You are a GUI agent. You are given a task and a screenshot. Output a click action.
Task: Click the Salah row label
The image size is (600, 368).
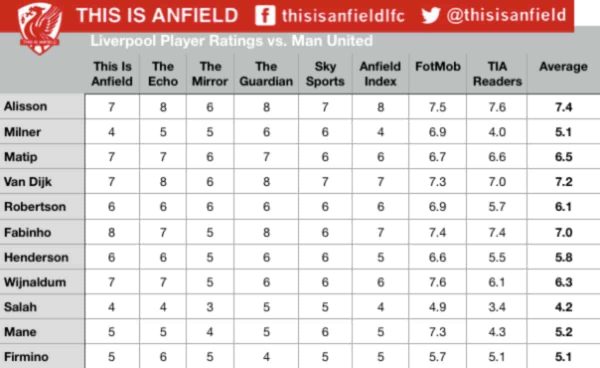tap(20, 307)
